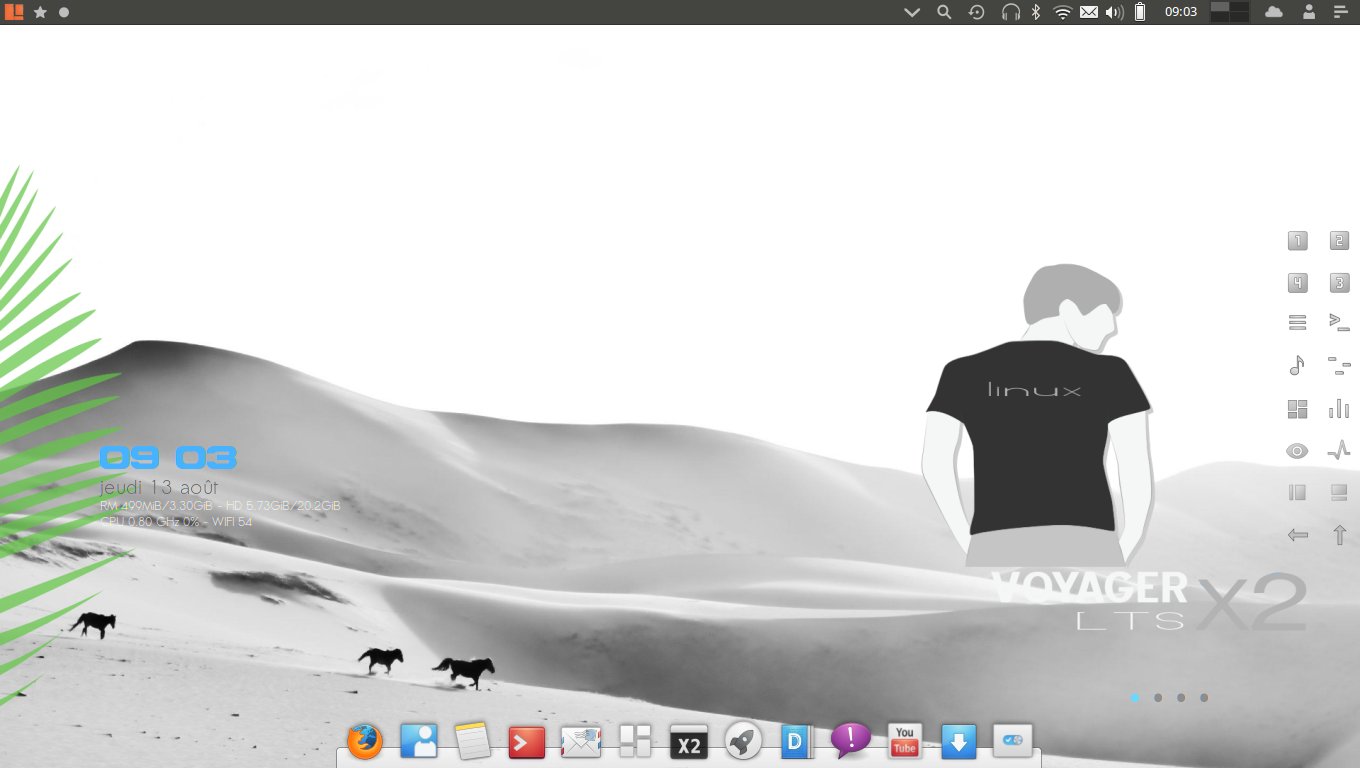Viewport: 1360px width, 768px height.
Task: Open the three-lines menu icon in side panel
Action: [1297, 323]
